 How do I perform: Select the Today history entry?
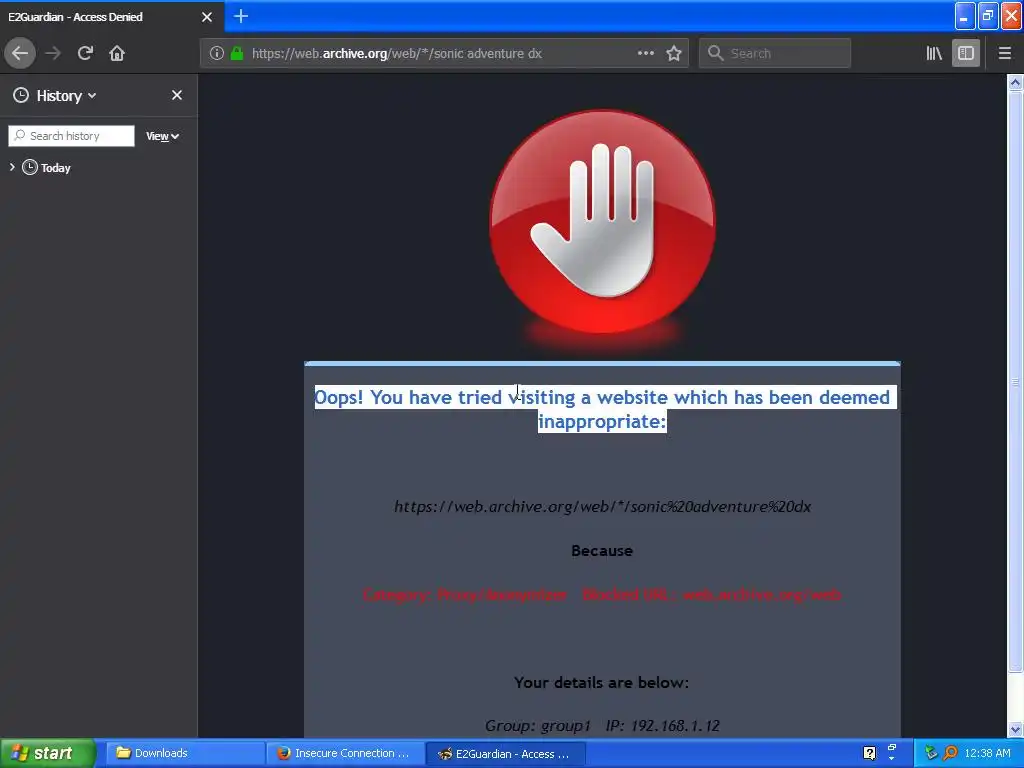[47, 168]
